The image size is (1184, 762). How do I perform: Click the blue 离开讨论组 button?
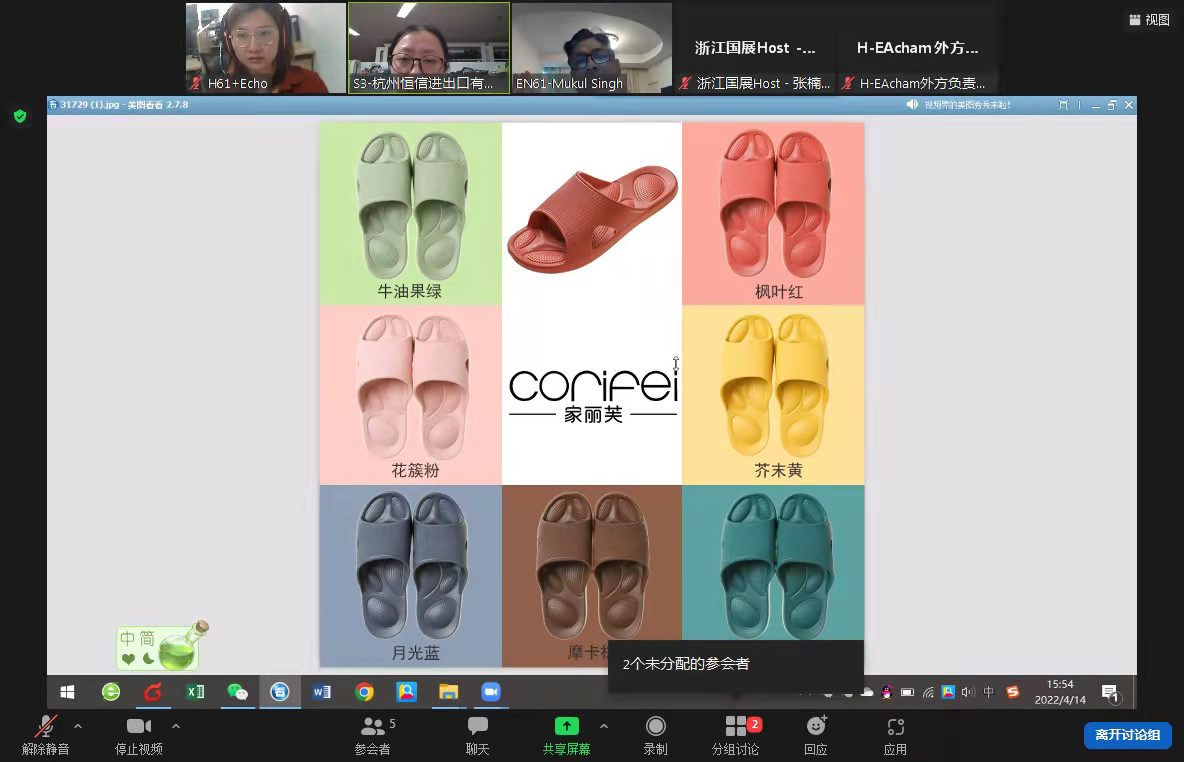[x=1127, y=735]
